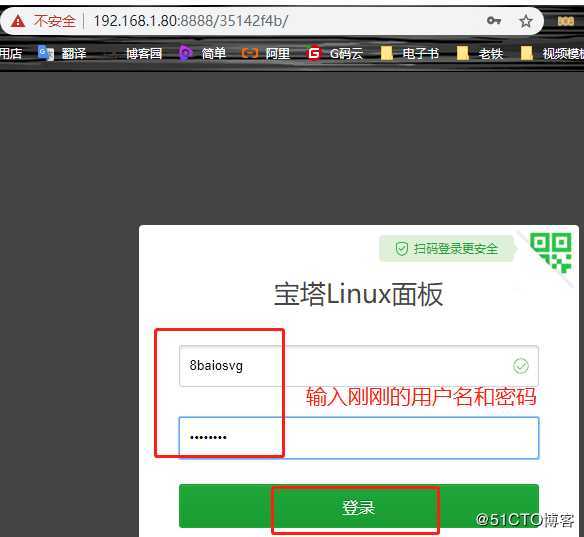Click the 不安全 security warning icon
Image resolution: width=584 pixels, height=537 pixels.
(18, 21)
